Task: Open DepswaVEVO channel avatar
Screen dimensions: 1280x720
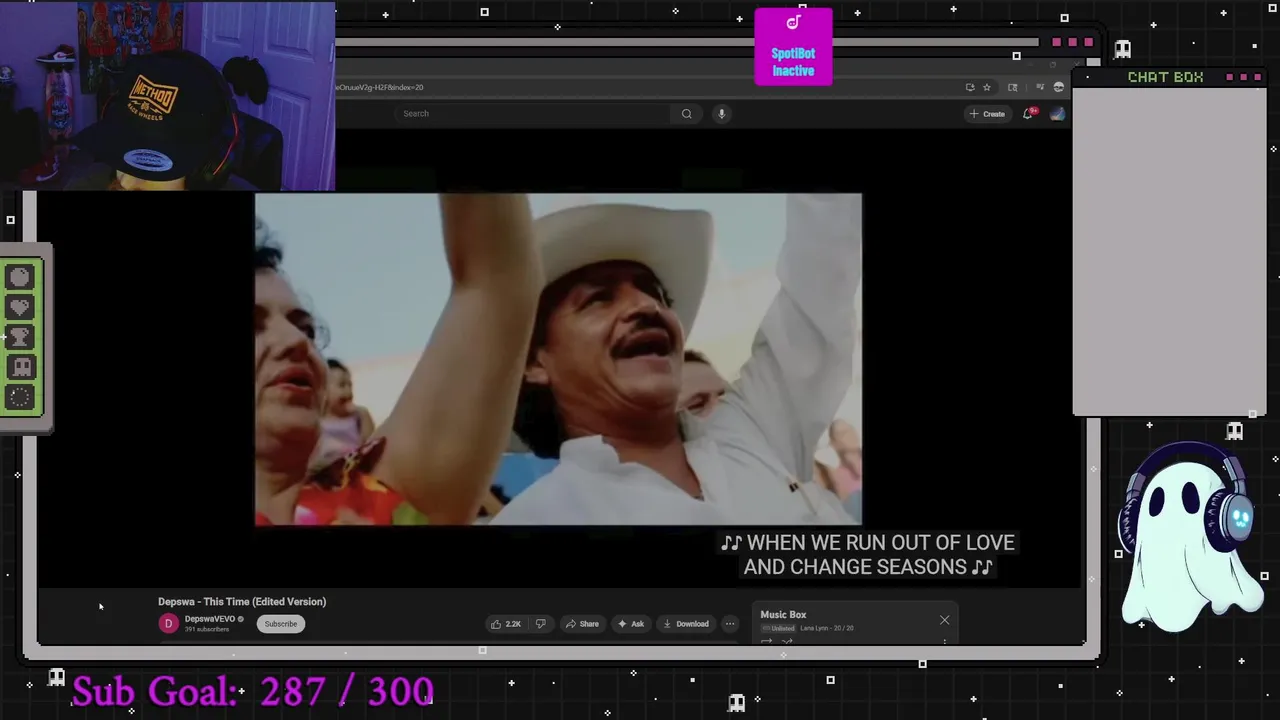Action: tap(168, 623)
